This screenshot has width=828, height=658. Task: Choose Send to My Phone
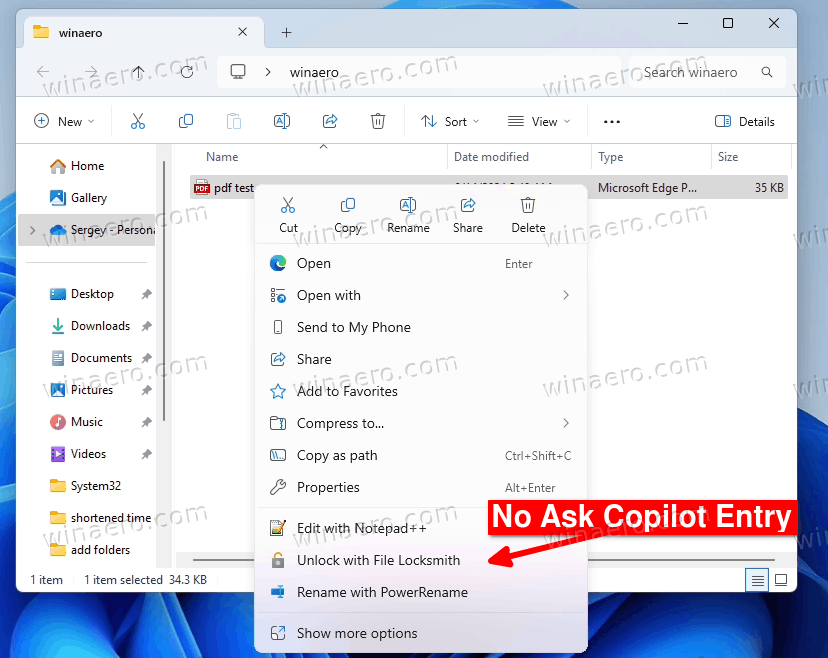(x=421, y=327)
